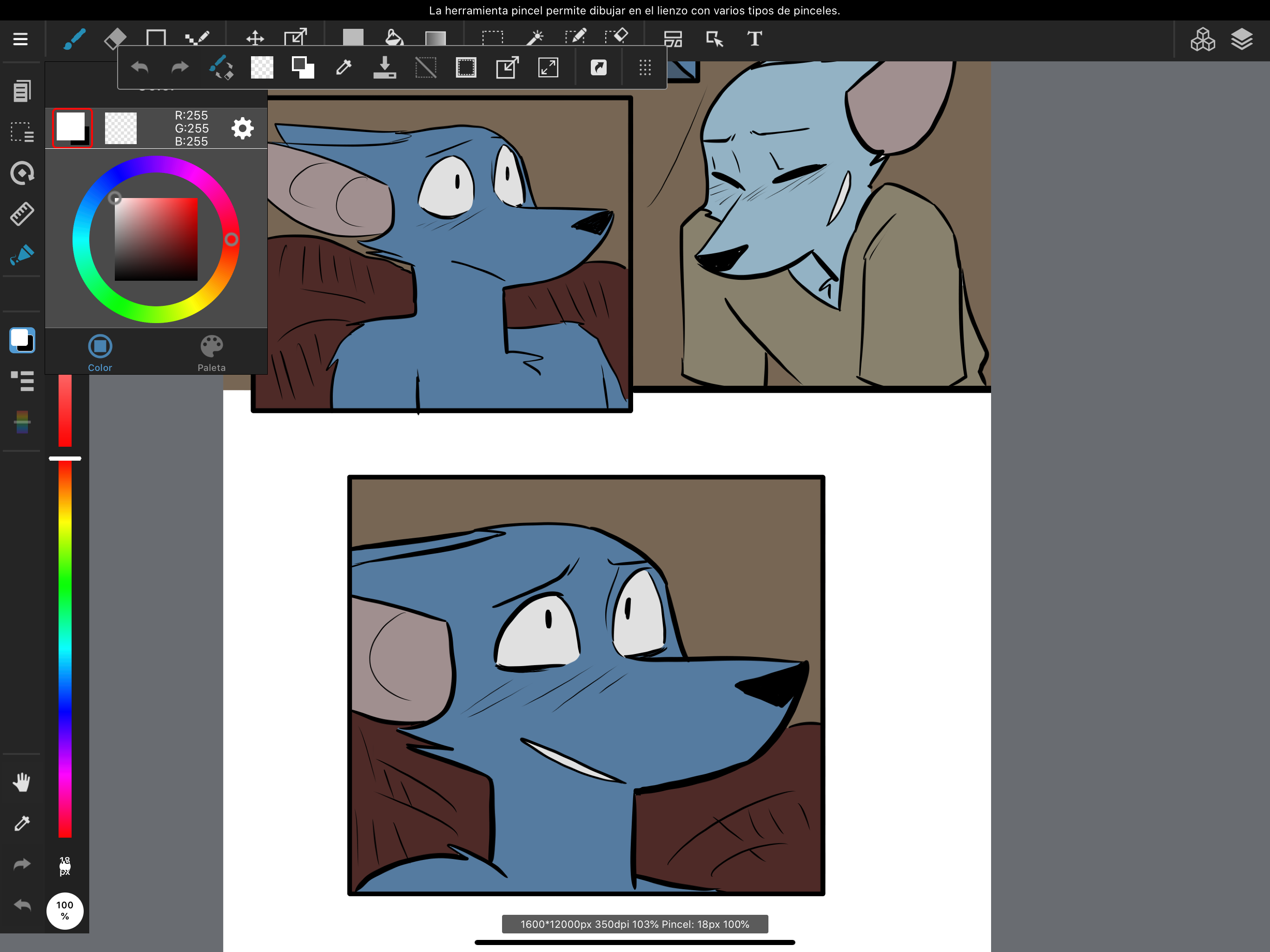Activate the Text tool
The image size is (1270, 952).
pos(754,39)
